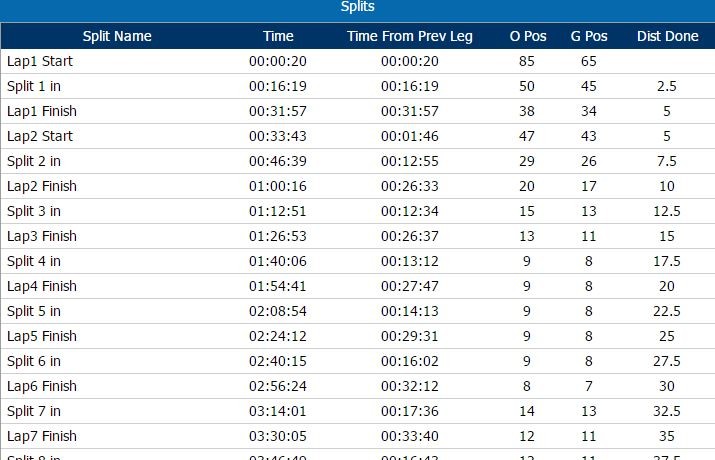Image resolution: width=715 pixels, height=460 pixels.
Task: Select the Lap7 Finish row
Action: (x=358, y=436)
